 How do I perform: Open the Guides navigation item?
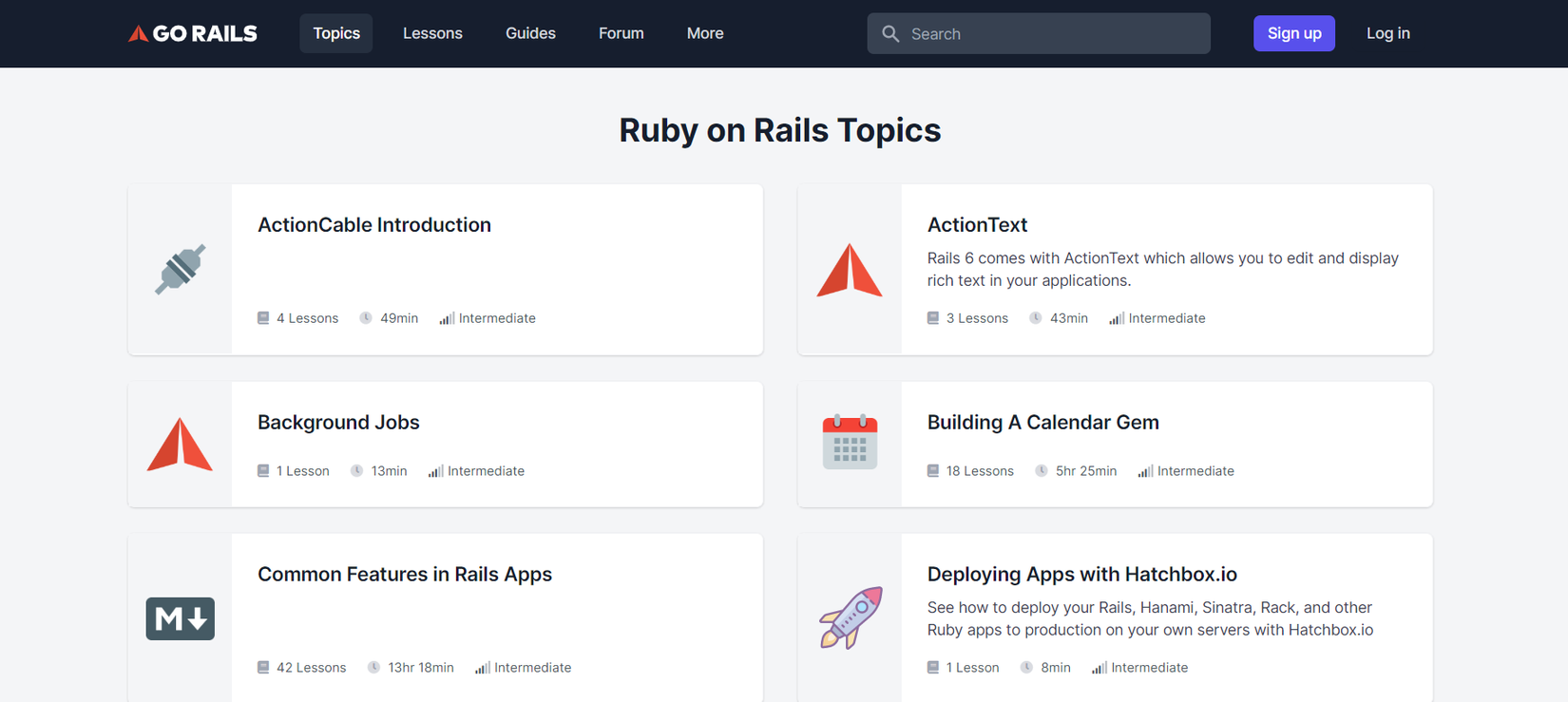[x=530, y=33]
